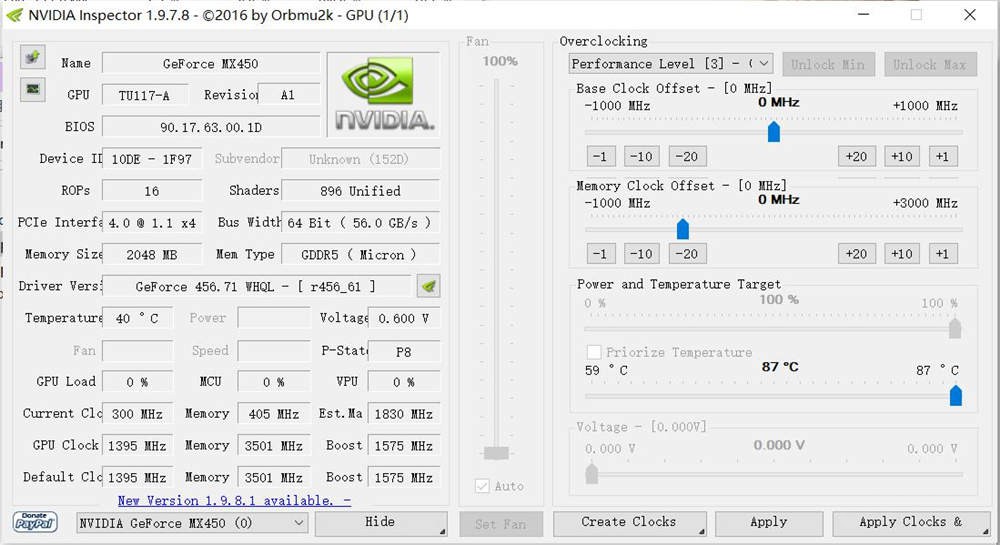Click the Set Fan button
Viewport: 1000px width, 545px height.
pos(501,524)
